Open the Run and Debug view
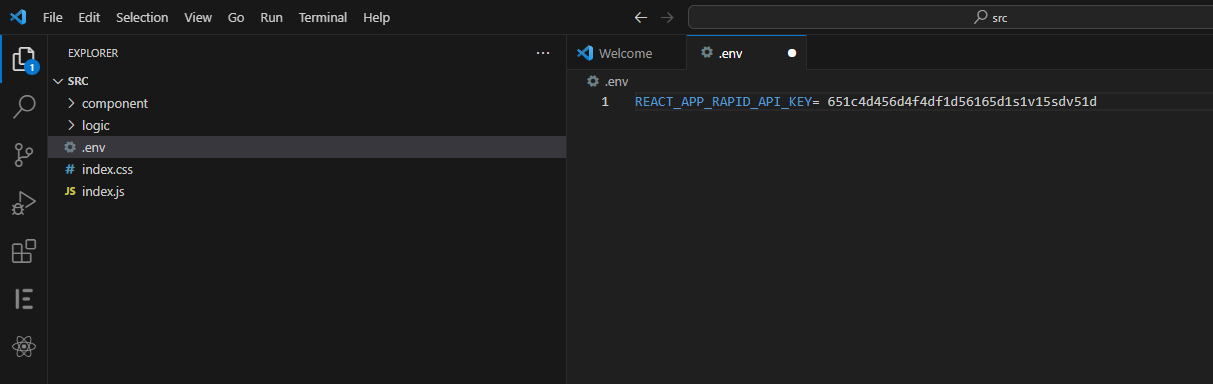This screenshot has height=384, width=1213. [x=24, y=203]
